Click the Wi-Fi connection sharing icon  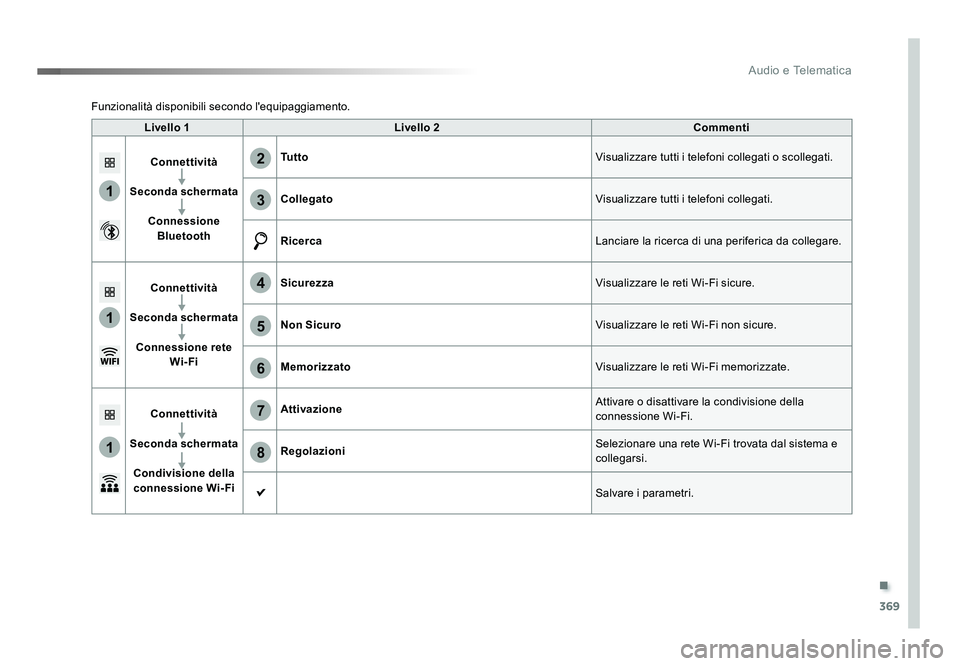(110, 484)
